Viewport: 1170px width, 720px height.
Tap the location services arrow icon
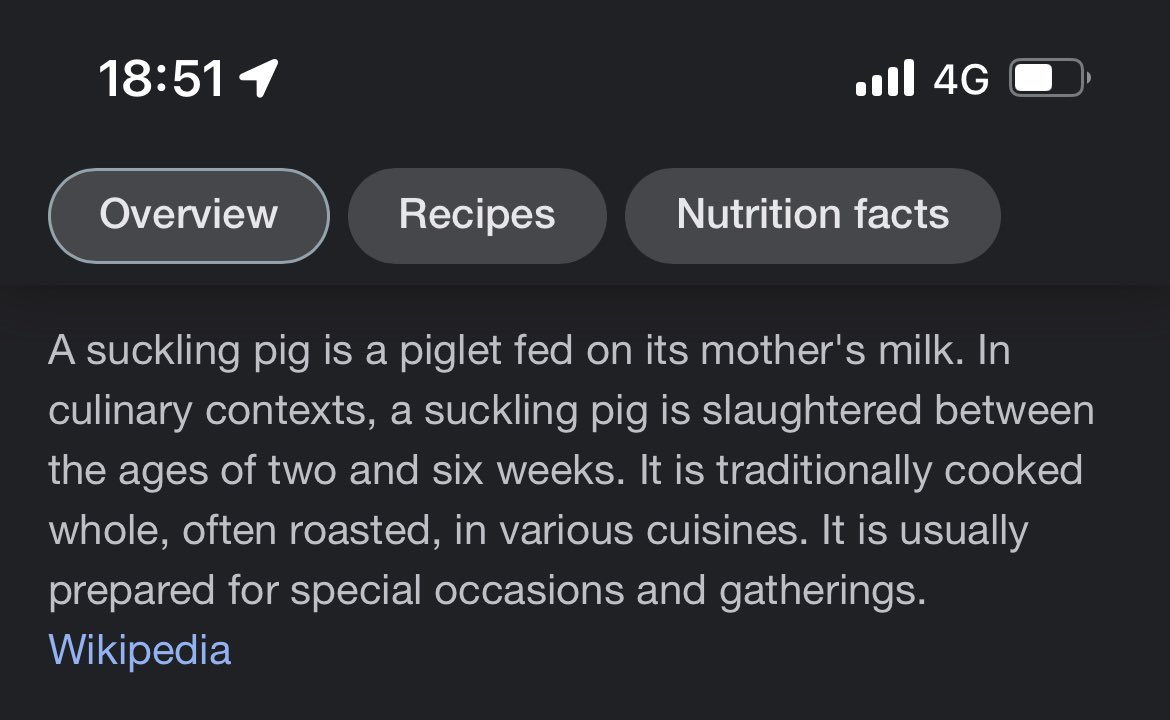(260, 78)
